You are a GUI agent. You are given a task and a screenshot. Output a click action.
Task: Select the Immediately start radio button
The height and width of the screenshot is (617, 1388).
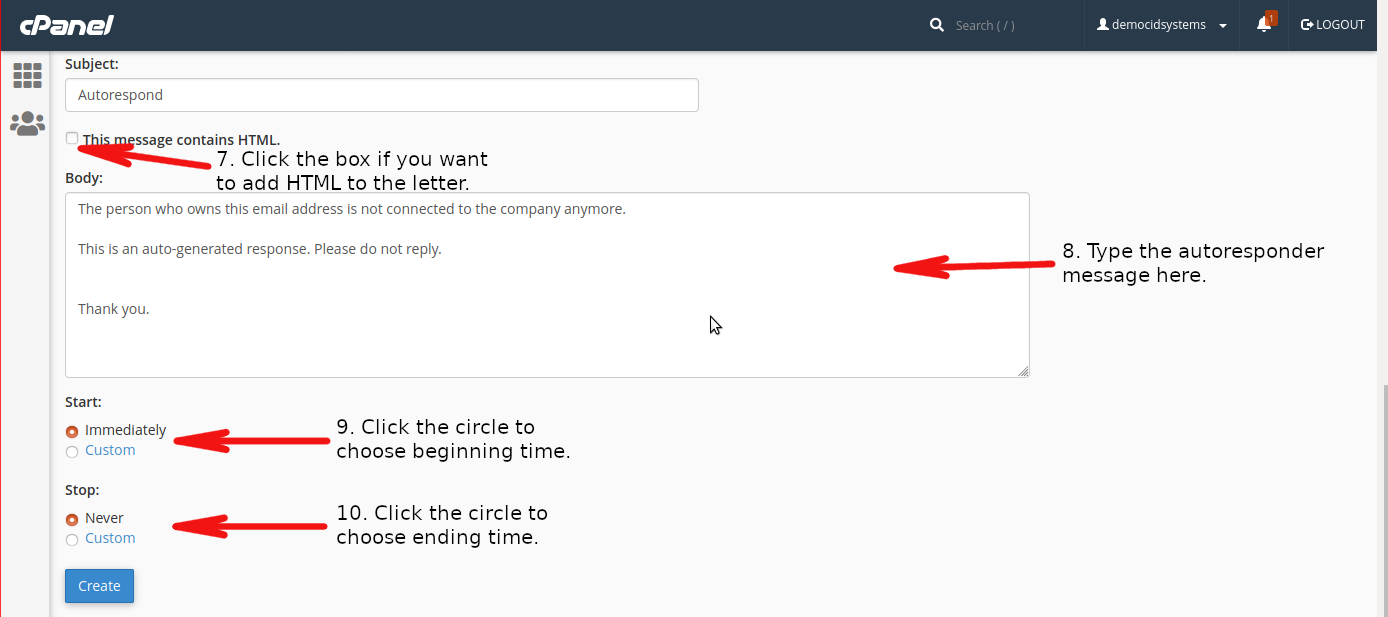(72, 432)
